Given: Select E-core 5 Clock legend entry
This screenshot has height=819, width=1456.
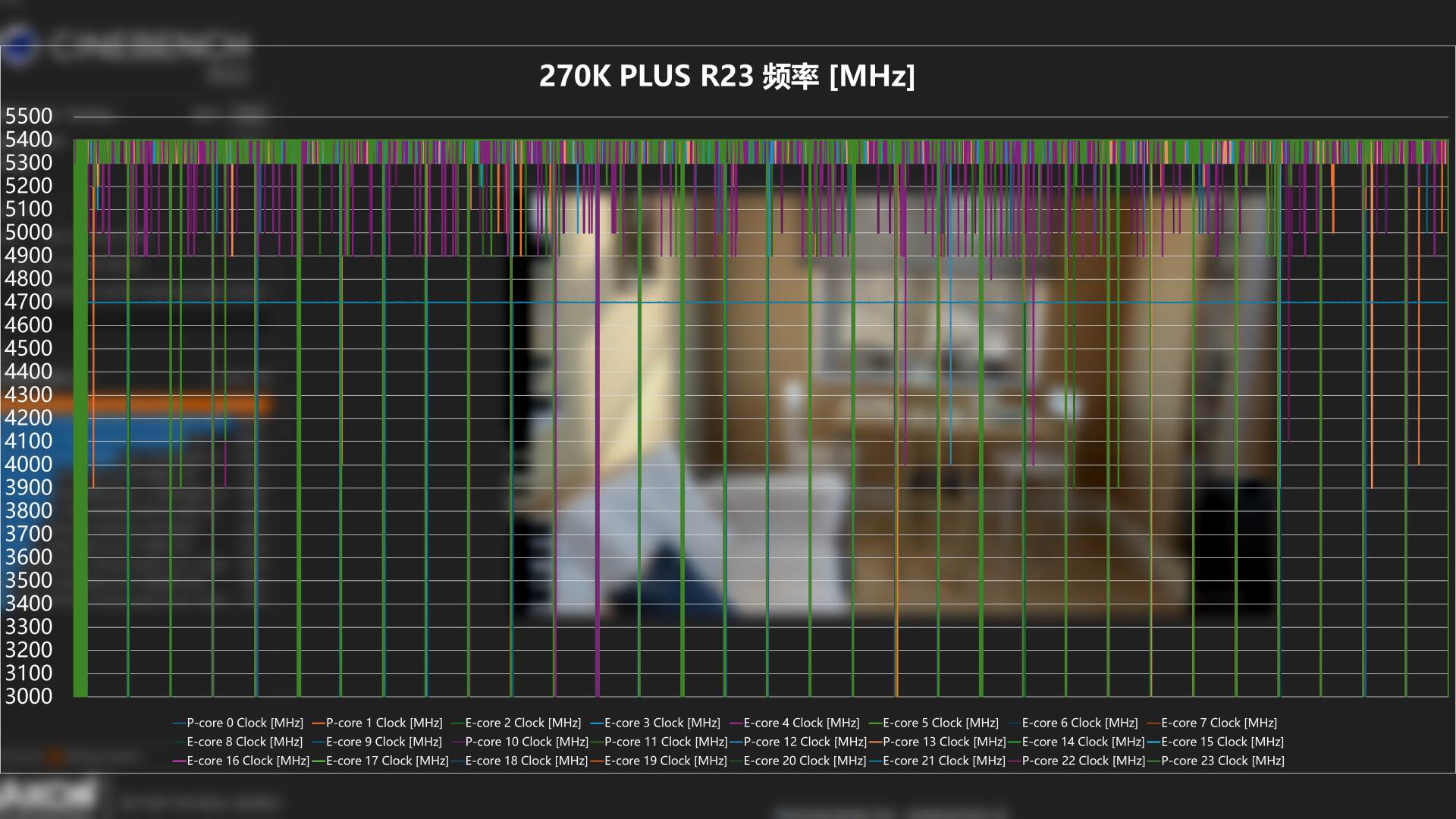Looking at the screenshot, I should click(x=940, y=723).
